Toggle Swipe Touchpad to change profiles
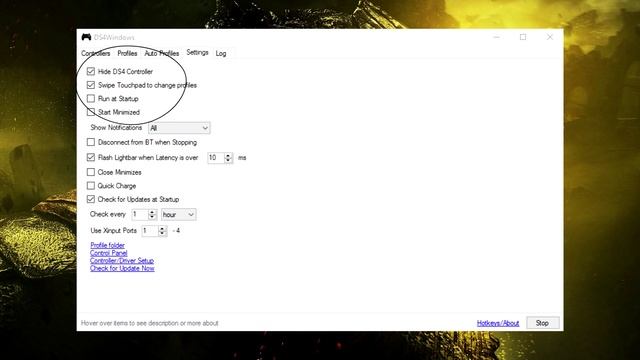Viewport: 640px width, 360px height. tap(91, 85)
